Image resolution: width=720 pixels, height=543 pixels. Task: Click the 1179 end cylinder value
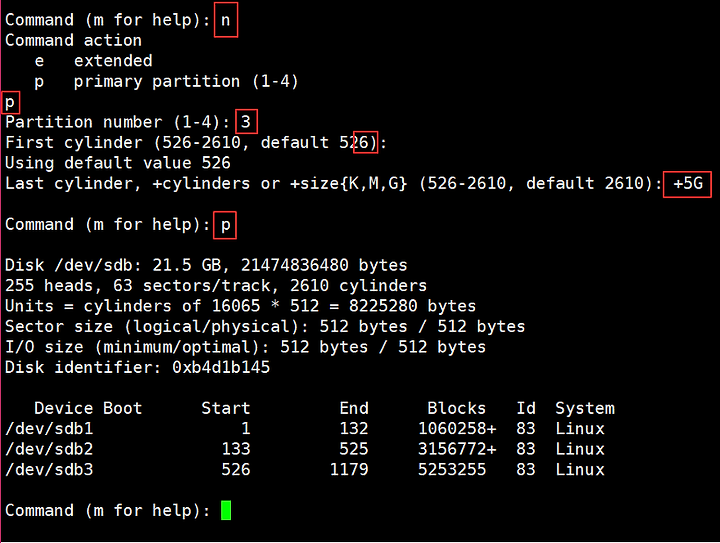(349, 470)
